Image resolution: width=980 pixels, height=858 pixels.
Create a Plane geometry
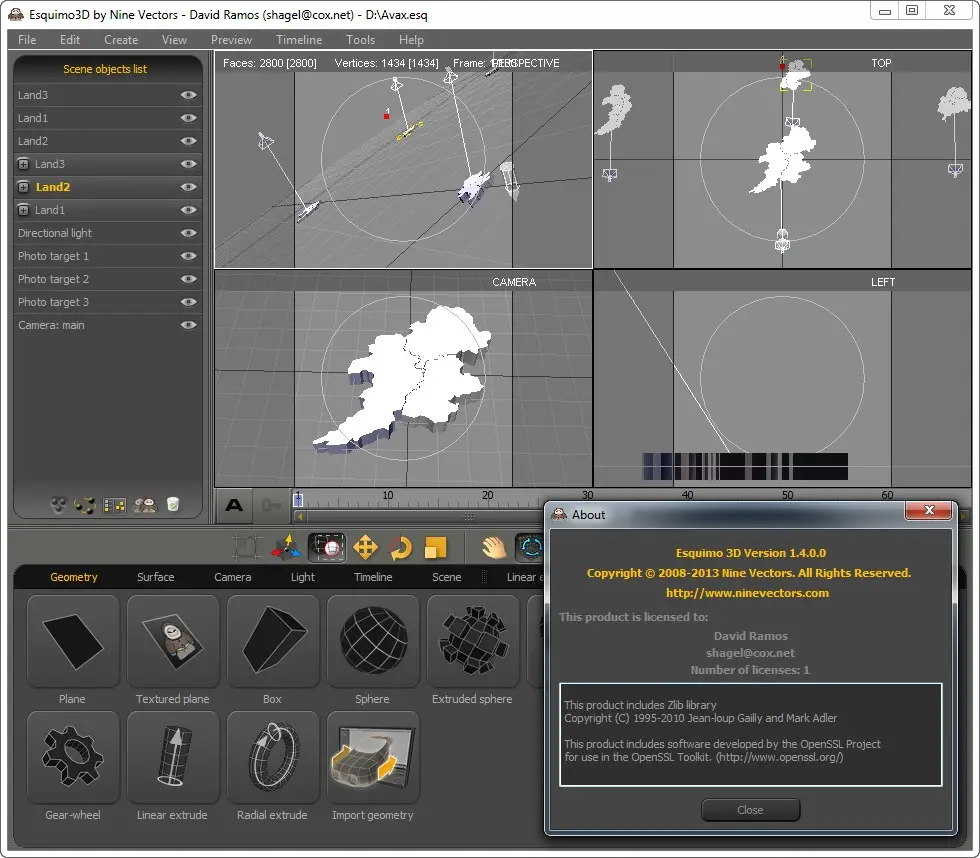(72, 642)
